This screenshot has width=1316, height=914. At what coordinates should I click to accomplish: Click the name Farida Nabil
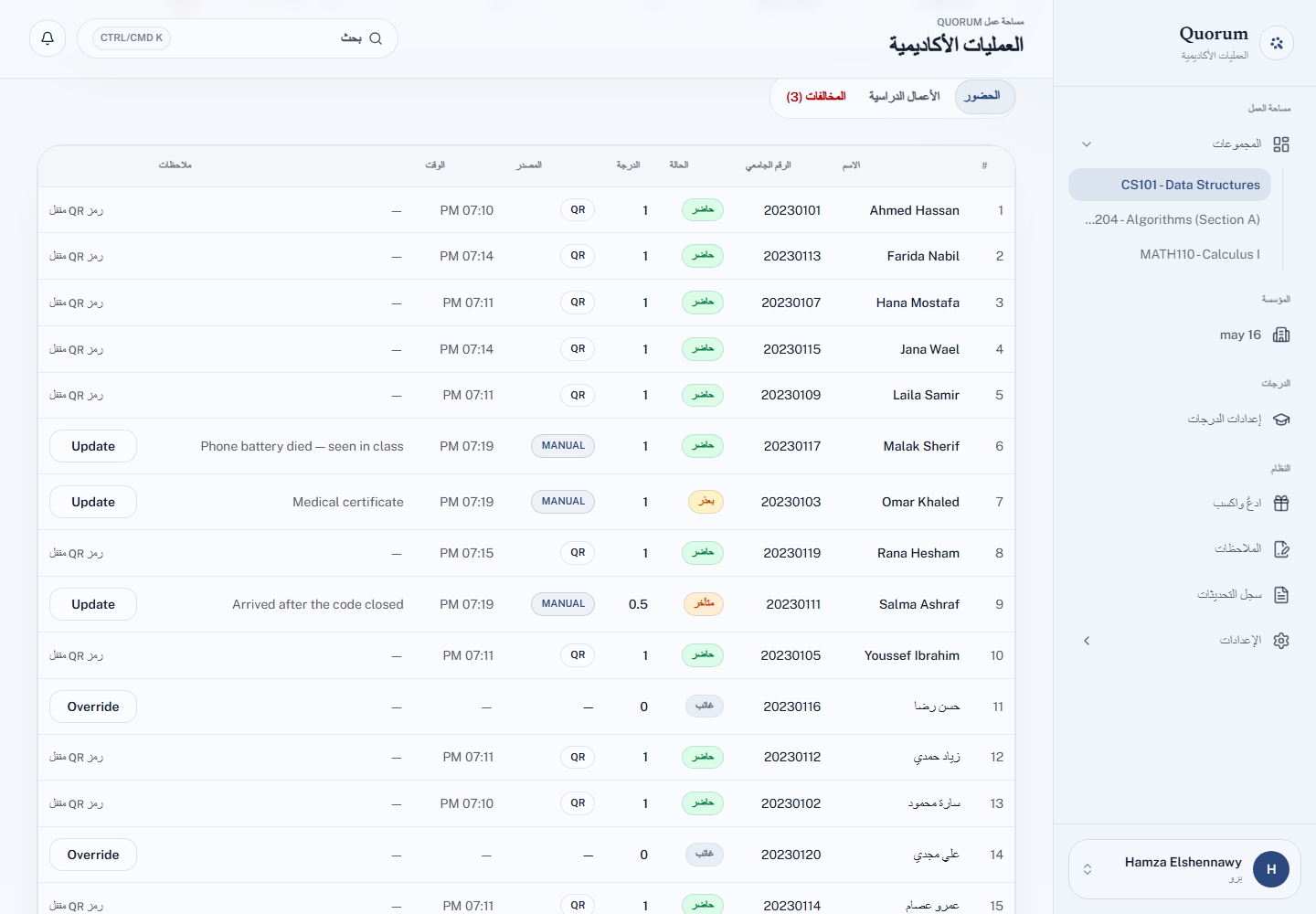tap(923, 256)
